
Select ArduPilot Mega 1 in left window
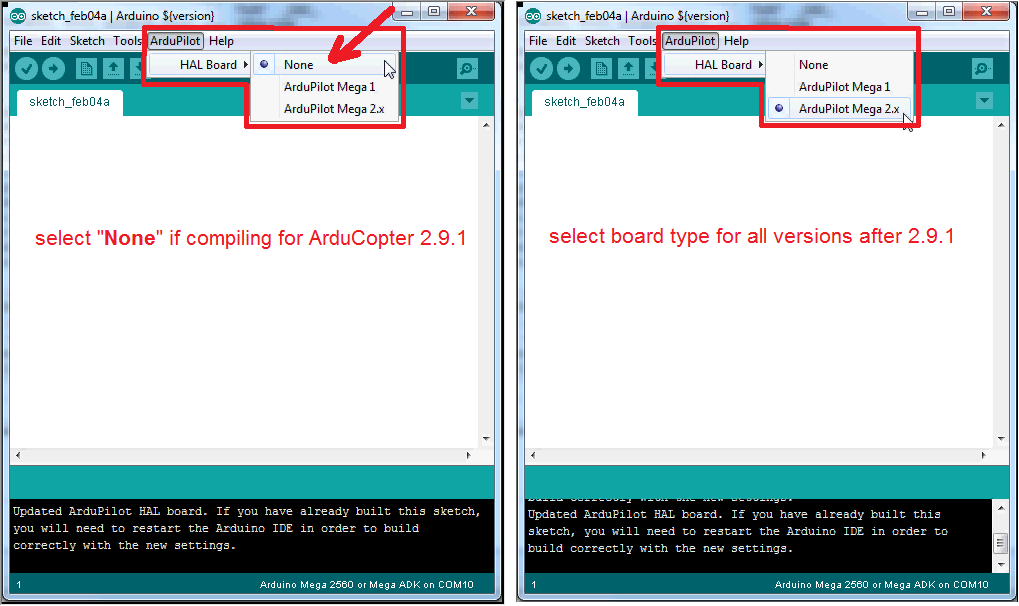coord(329,87)
